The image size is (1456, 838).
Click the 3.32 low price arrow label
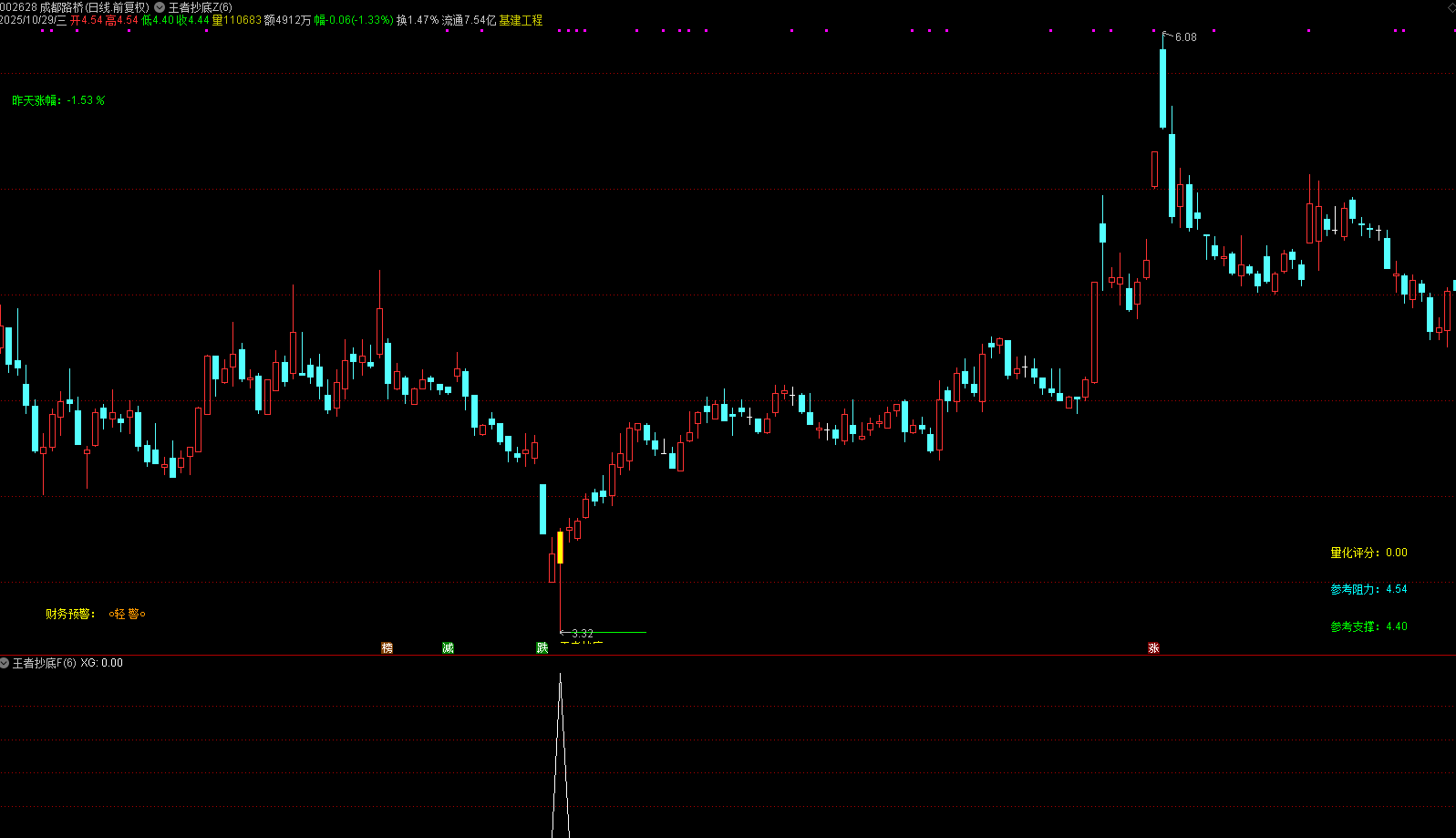(582, 633)
